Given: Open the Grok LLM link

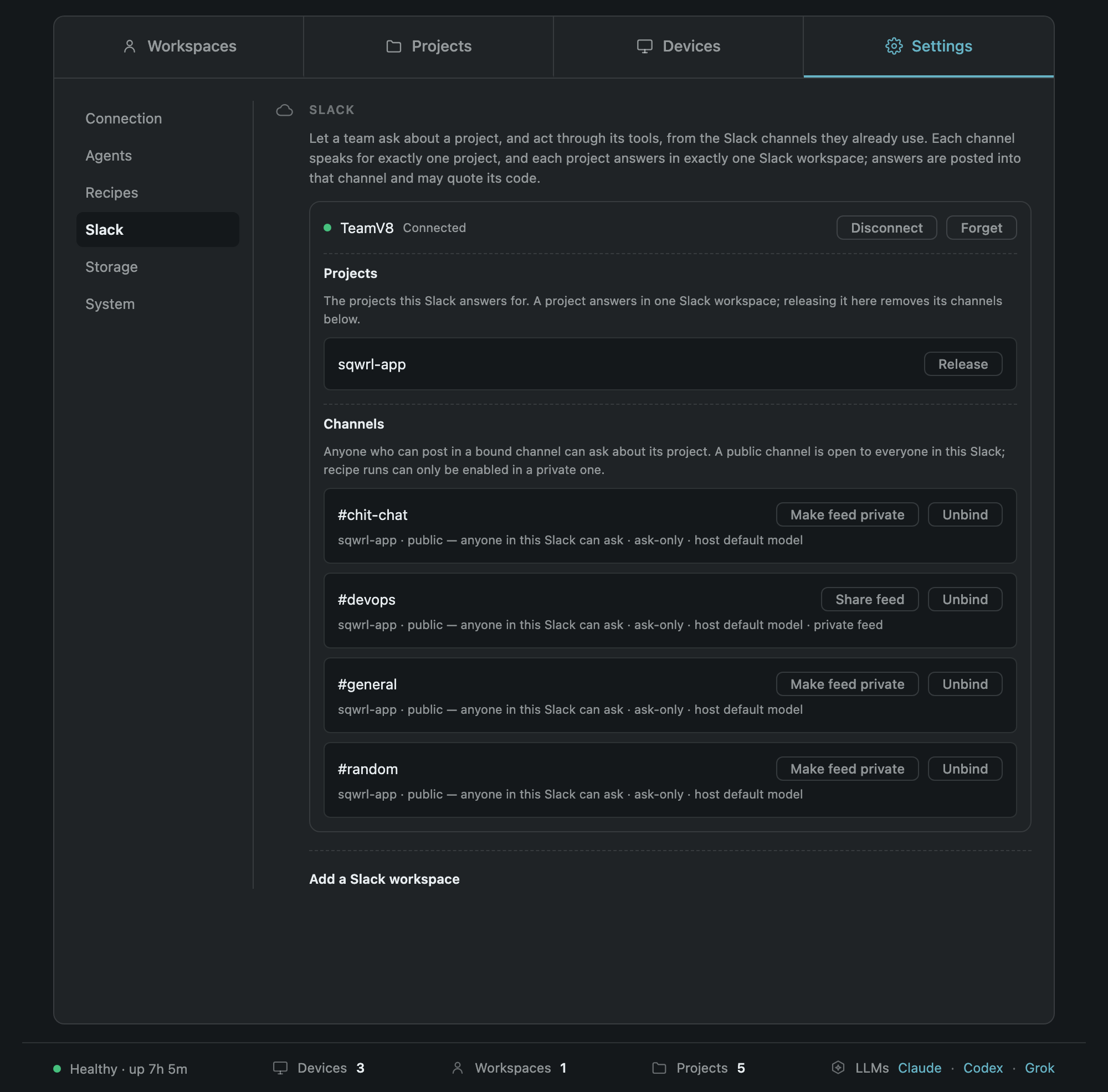Looking at the screenshot, I should (1039, 1068).
